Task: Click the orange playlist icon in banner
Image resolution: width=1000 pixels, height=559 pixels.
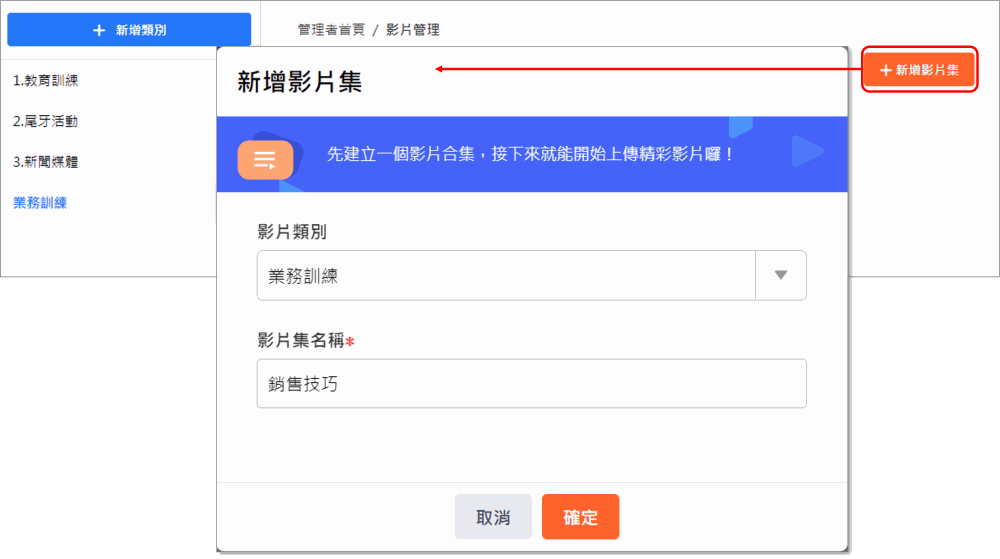Action: 265,159
